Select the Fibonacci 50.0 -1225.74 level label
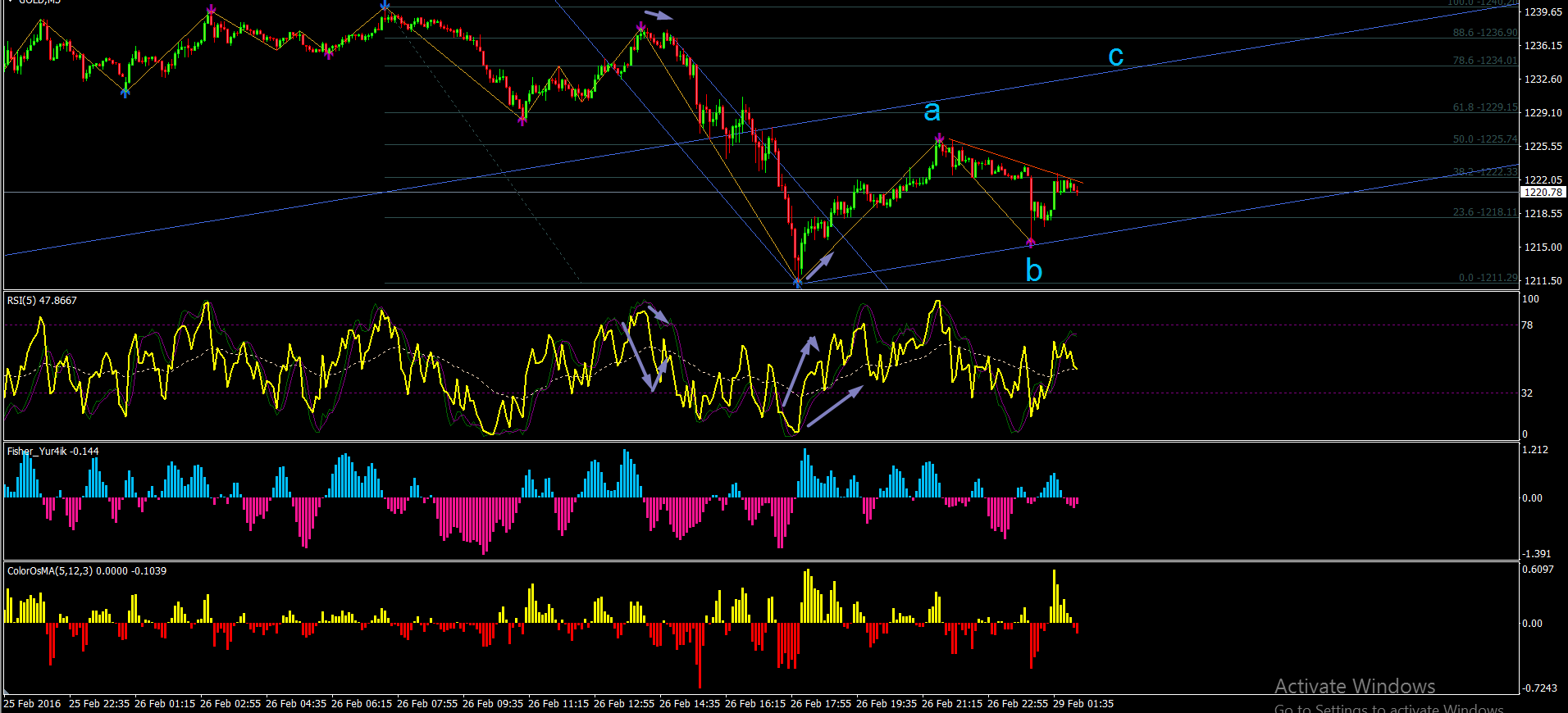 click(x=1485, y=139)
